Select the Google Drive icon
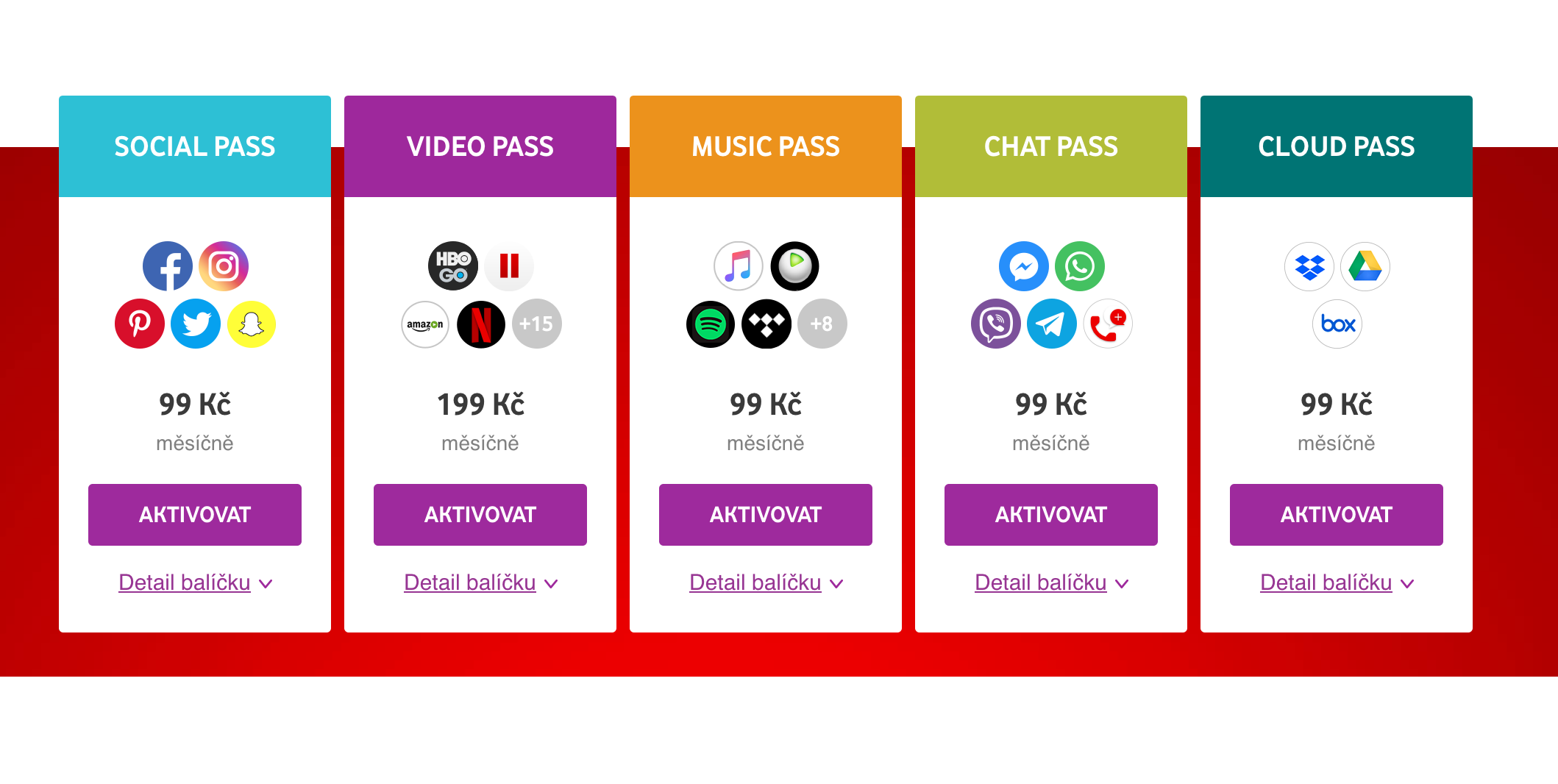 [1365, 266]
